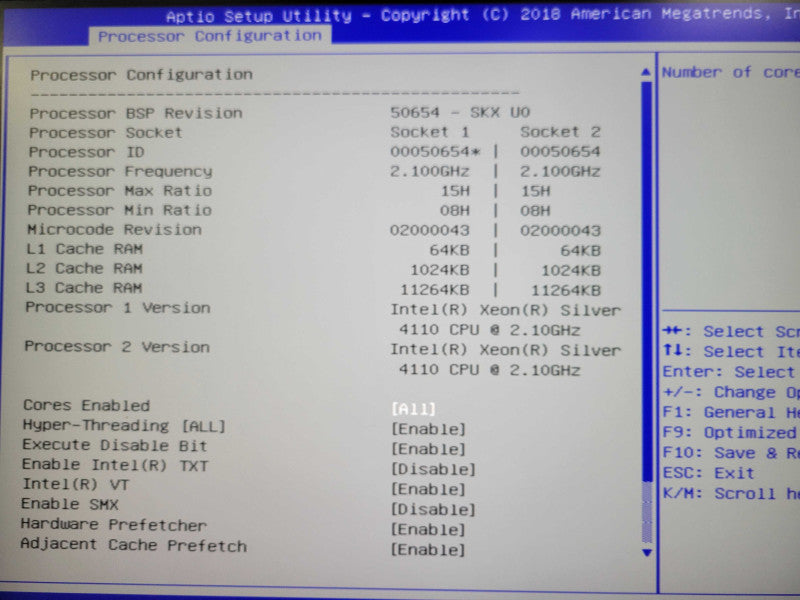Click the Microcode Revision label

[114, 230]
